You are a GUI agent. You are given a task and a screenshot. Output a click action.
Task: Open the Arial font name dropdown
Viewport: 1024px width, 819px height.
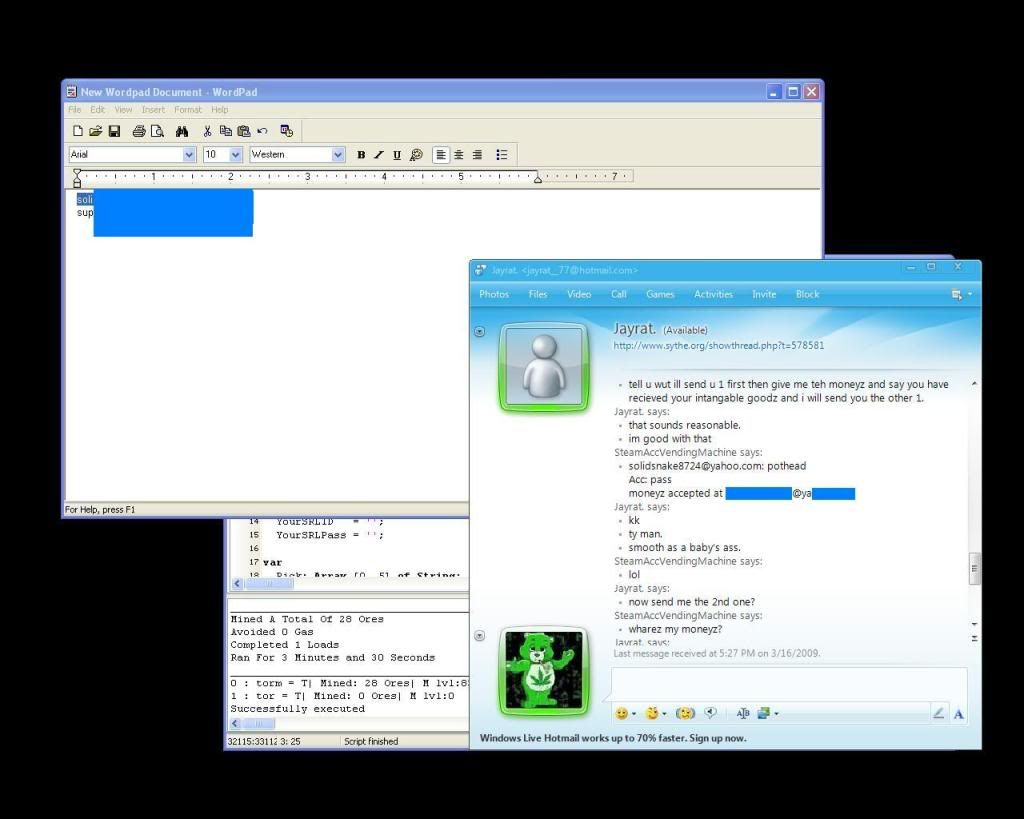[189, 155]
